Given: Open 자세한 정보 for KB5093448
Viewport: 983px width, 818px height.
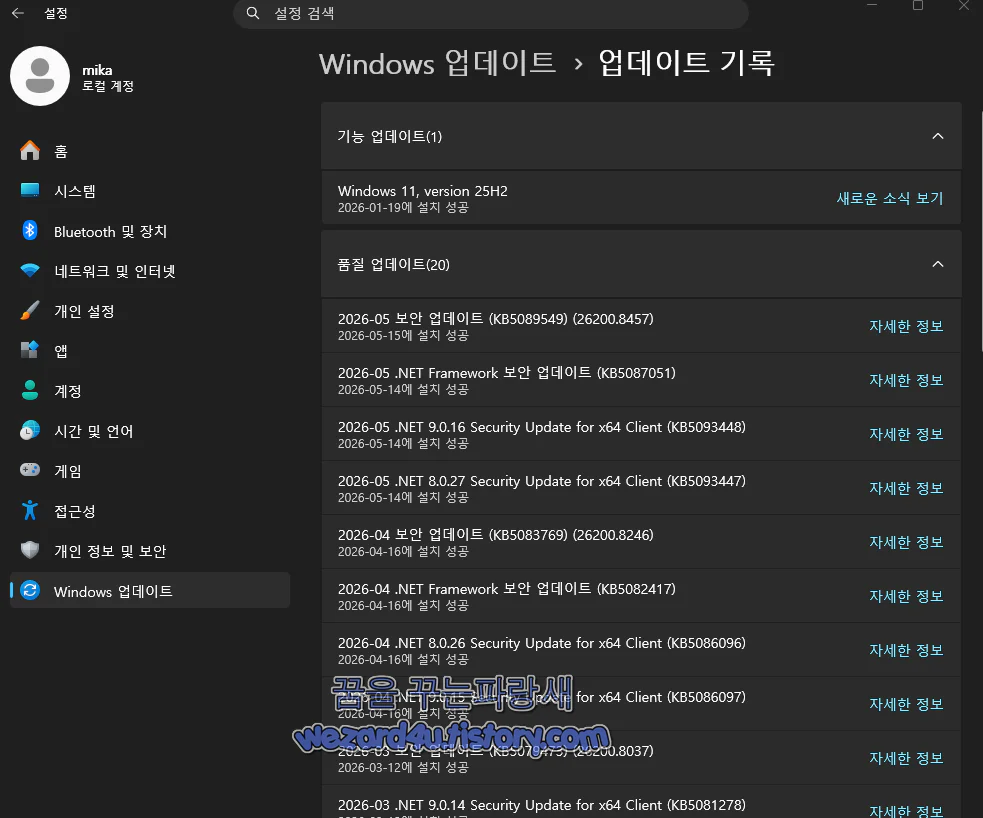Looking at the screenshot, I should click(x=906, y=434).
